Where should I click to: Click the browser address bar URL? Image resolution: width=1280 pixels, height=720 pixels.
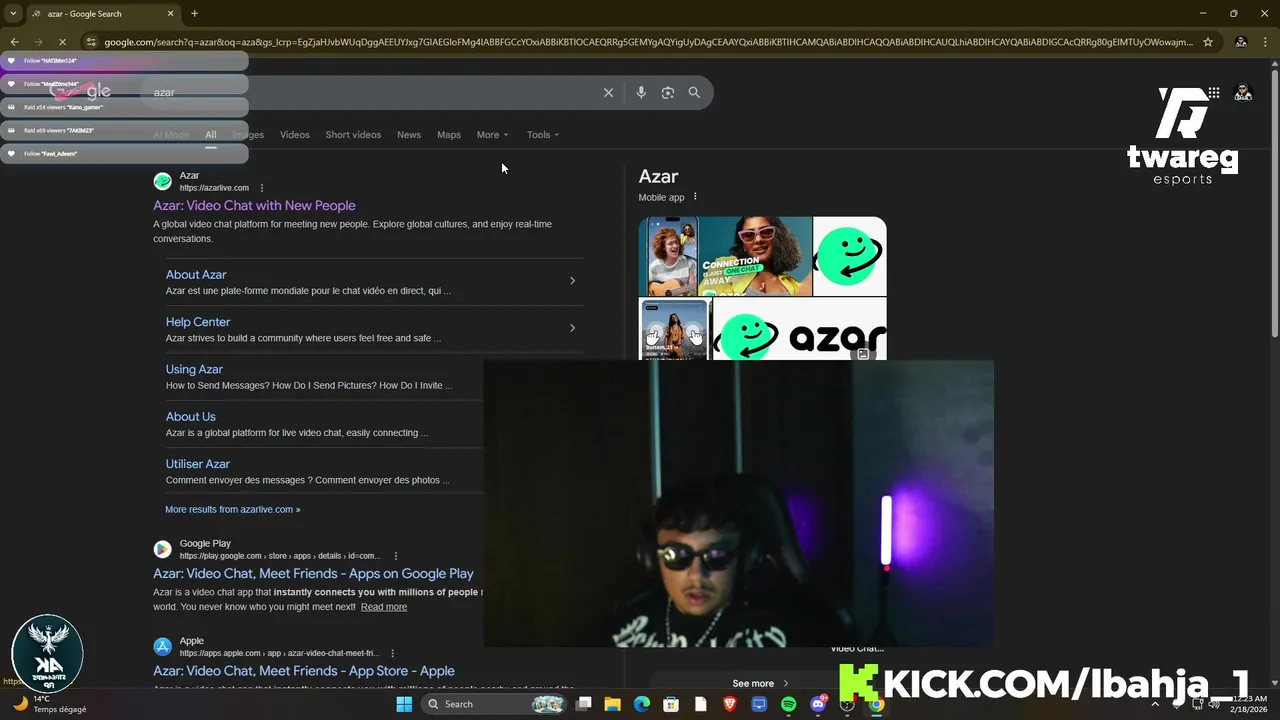(648, 42)
